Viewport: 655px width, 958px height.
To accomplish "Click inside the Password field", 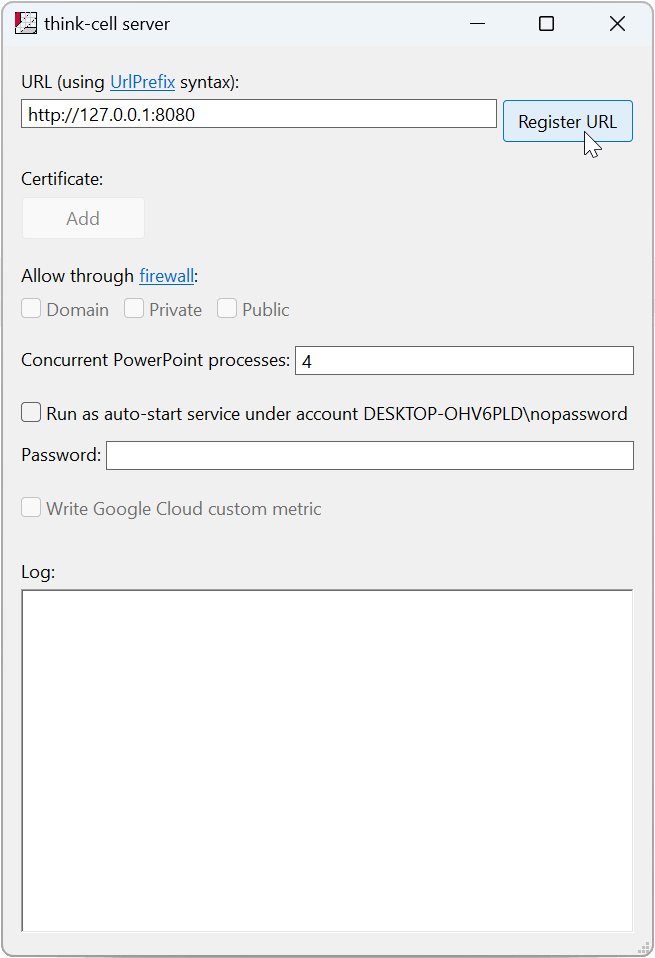I will point(370,455).
